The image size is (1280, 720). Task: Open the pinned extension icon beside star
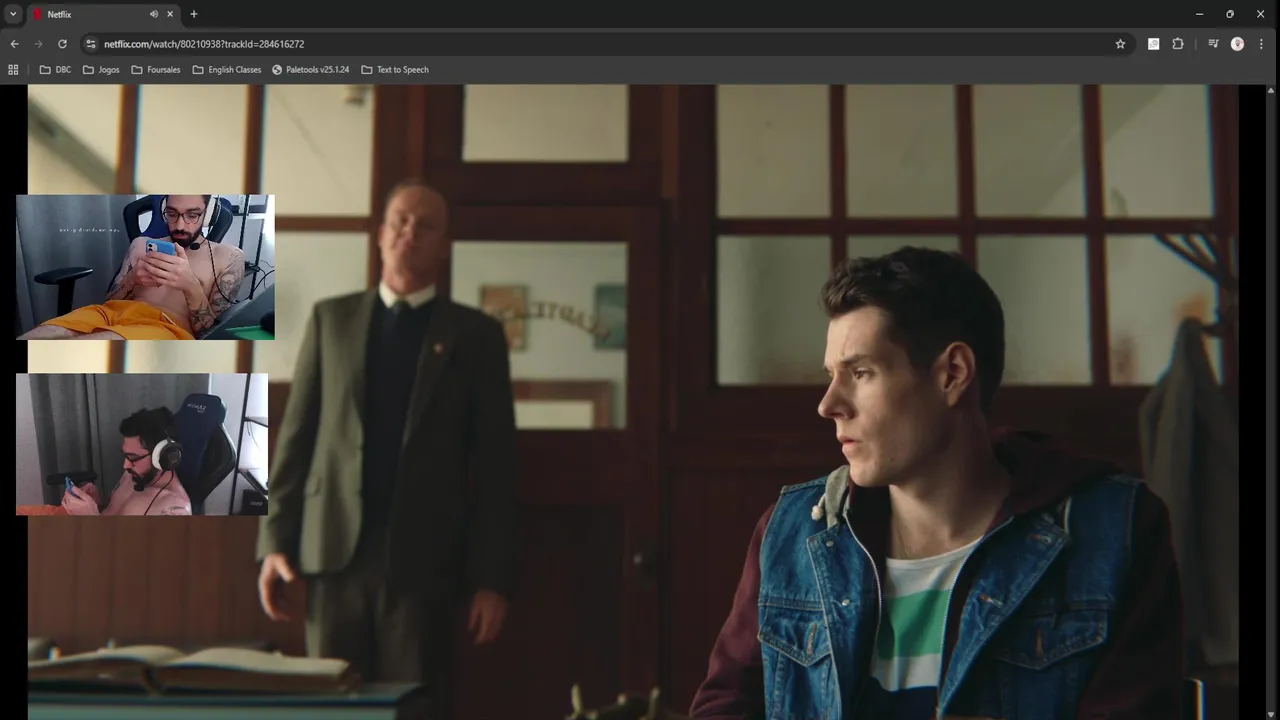click(x=1153, y=44)
